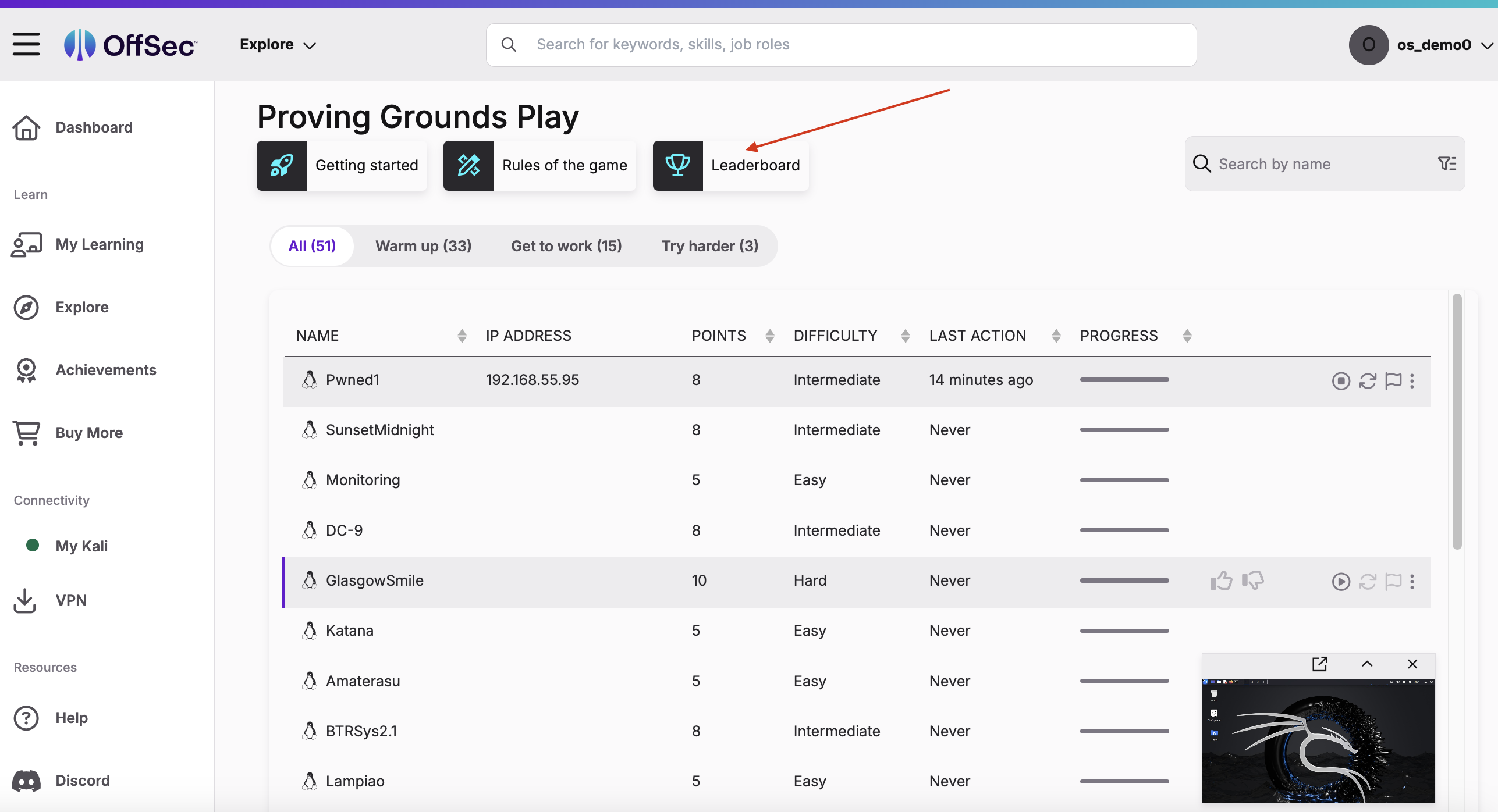The height and width of the screenshot is (812, 1498).
Task: Open the Kali desktop thumbnail
Action: click(x=1318, y=740)
